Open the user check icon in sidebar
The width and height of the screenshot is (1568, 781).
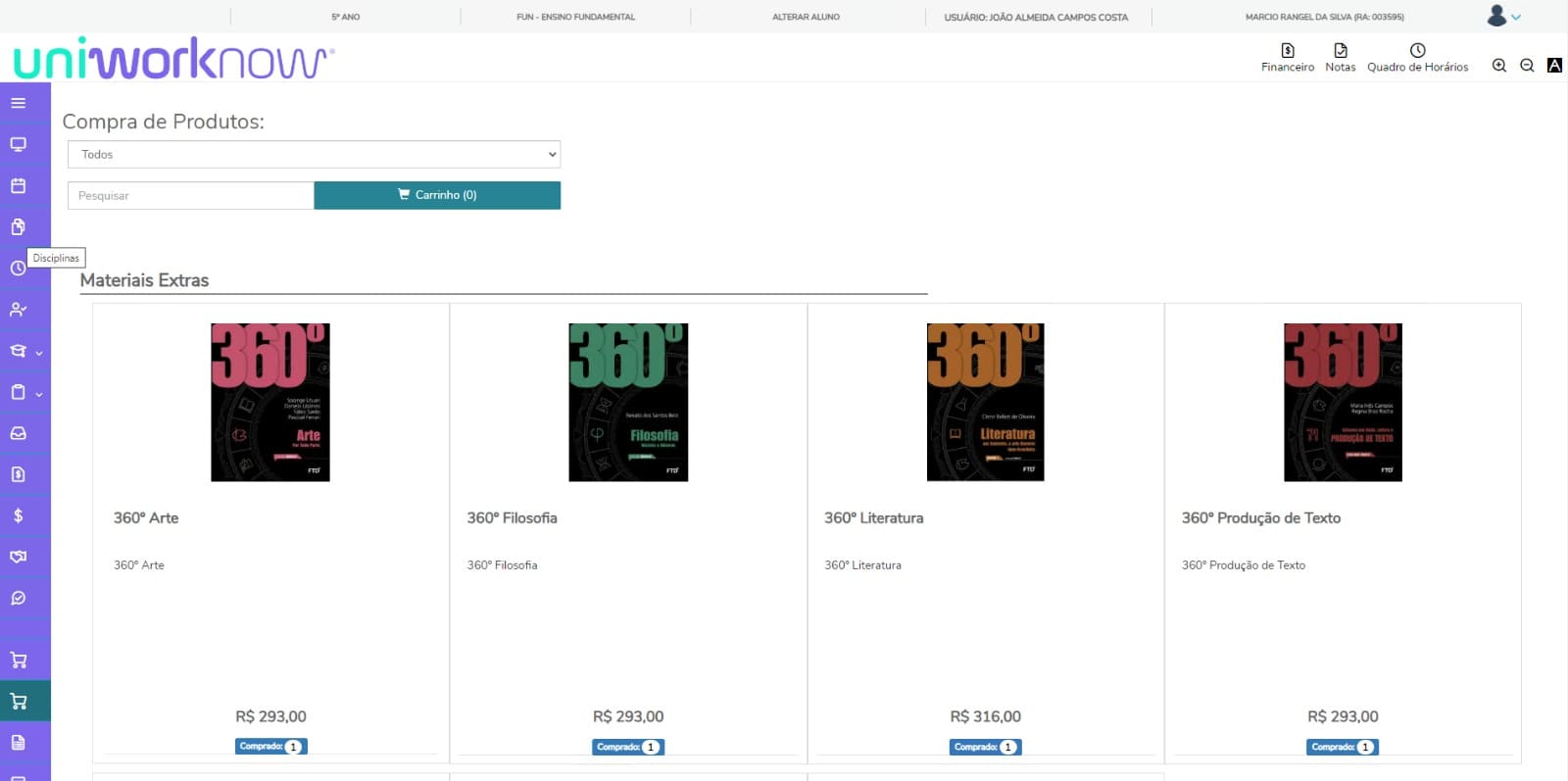[x=18, y=310]
